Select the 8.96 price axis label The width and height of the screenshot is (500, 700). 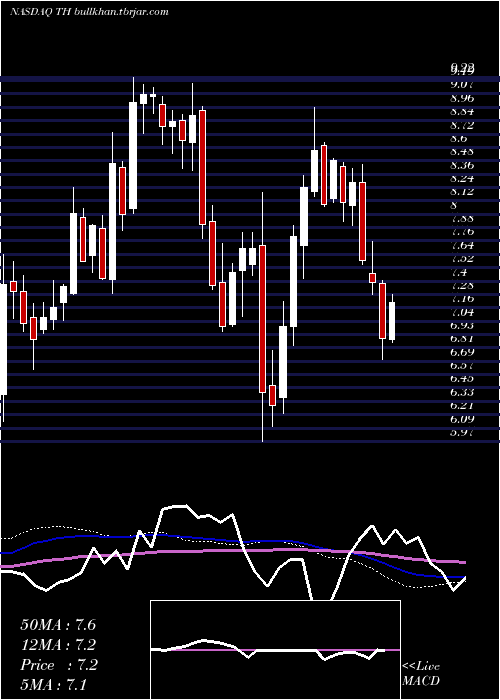[x=462, y=98]
